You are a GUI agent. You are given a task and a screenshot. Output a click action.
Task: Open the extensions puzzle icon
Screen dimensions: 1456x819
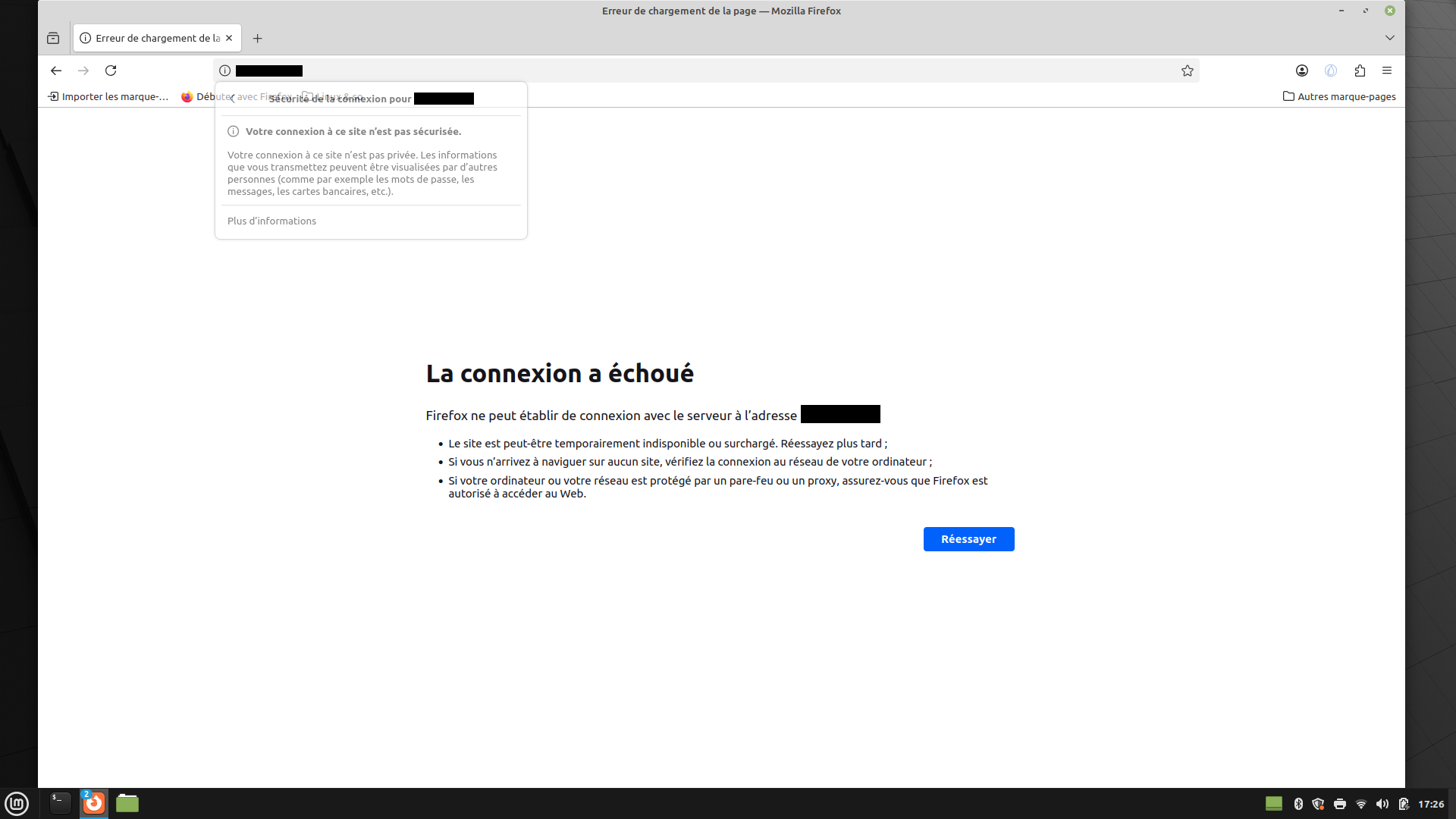[x=1360, y=71]
